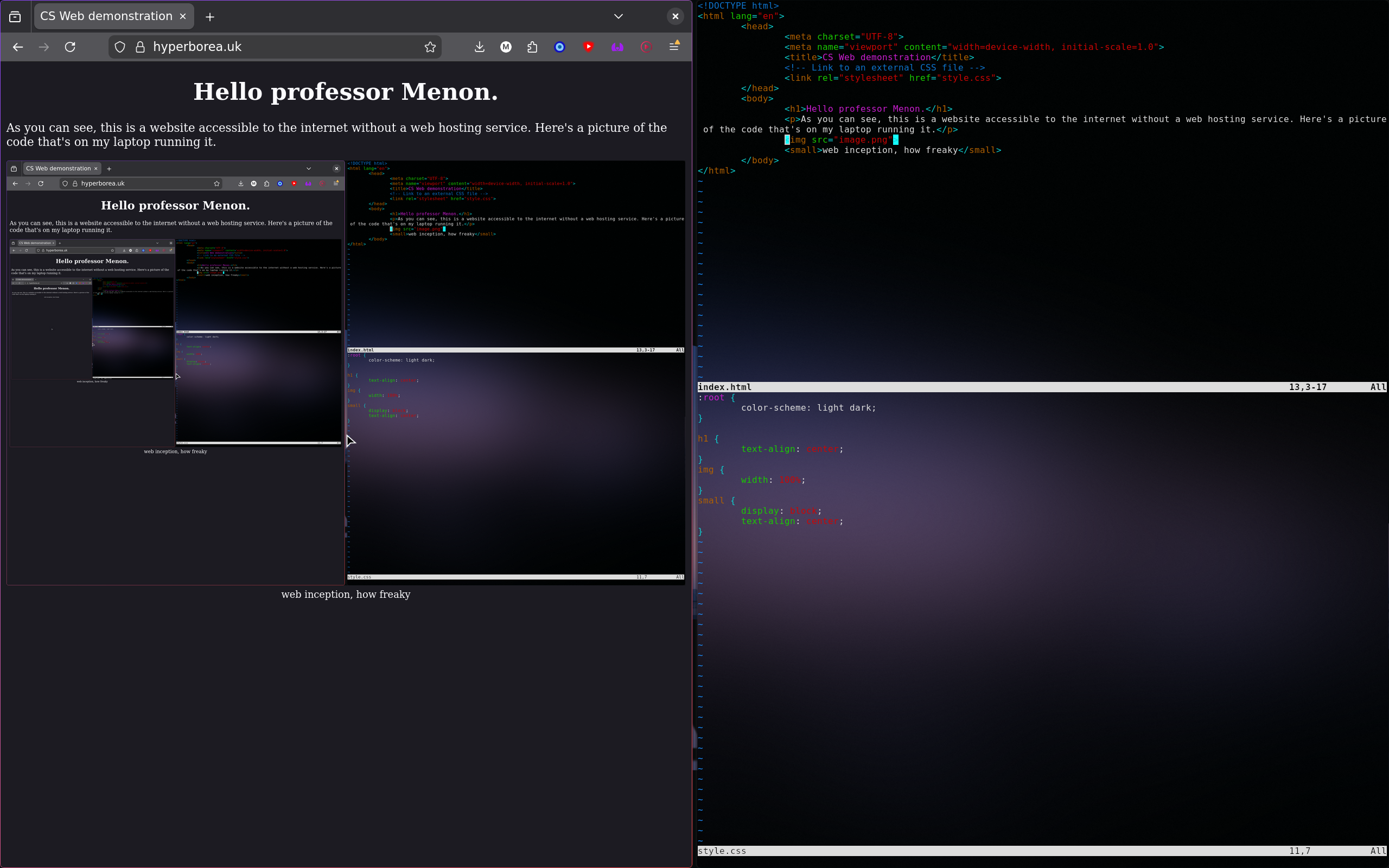Screen dimensions: 1389x868
Task: Reload the hyperborea.uk page
Action: click(70, 47)
